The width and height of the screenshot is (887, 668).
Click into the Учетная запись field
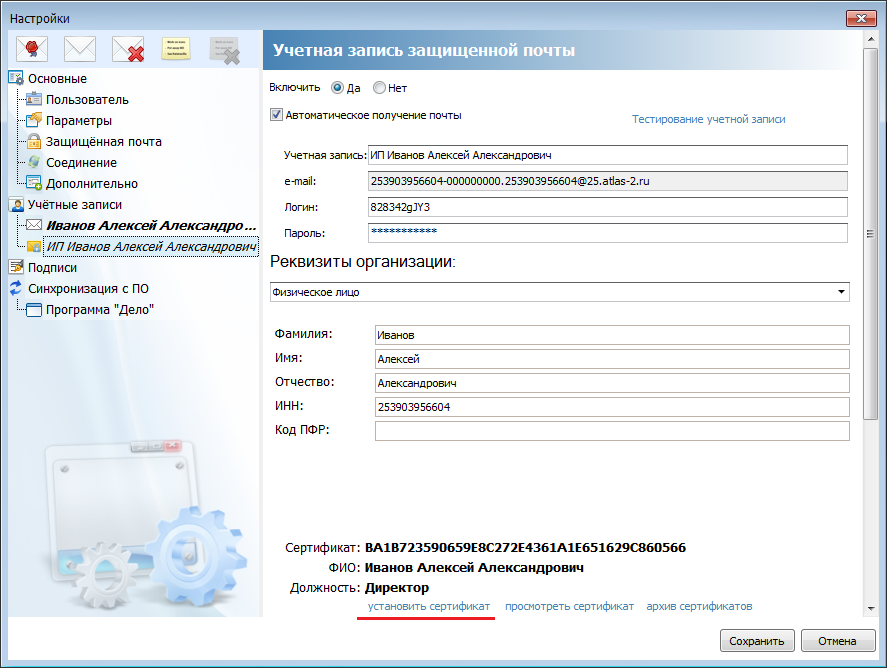(x=608, y=155)
